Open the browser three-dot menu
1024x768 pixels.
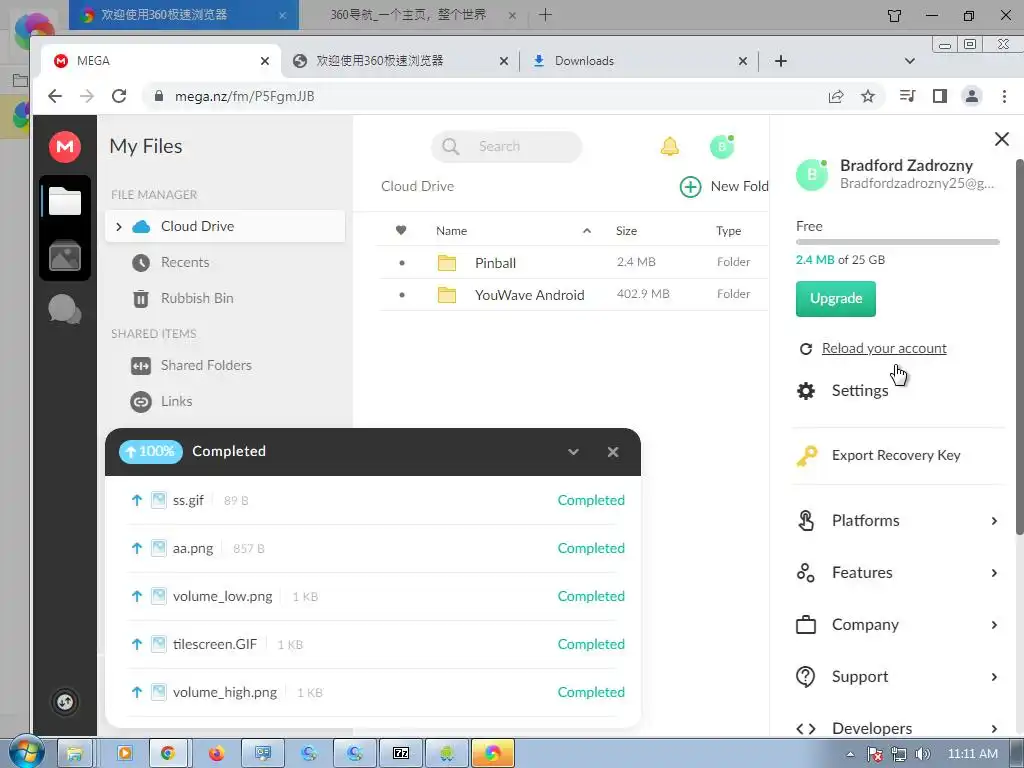coord(1004,96)
